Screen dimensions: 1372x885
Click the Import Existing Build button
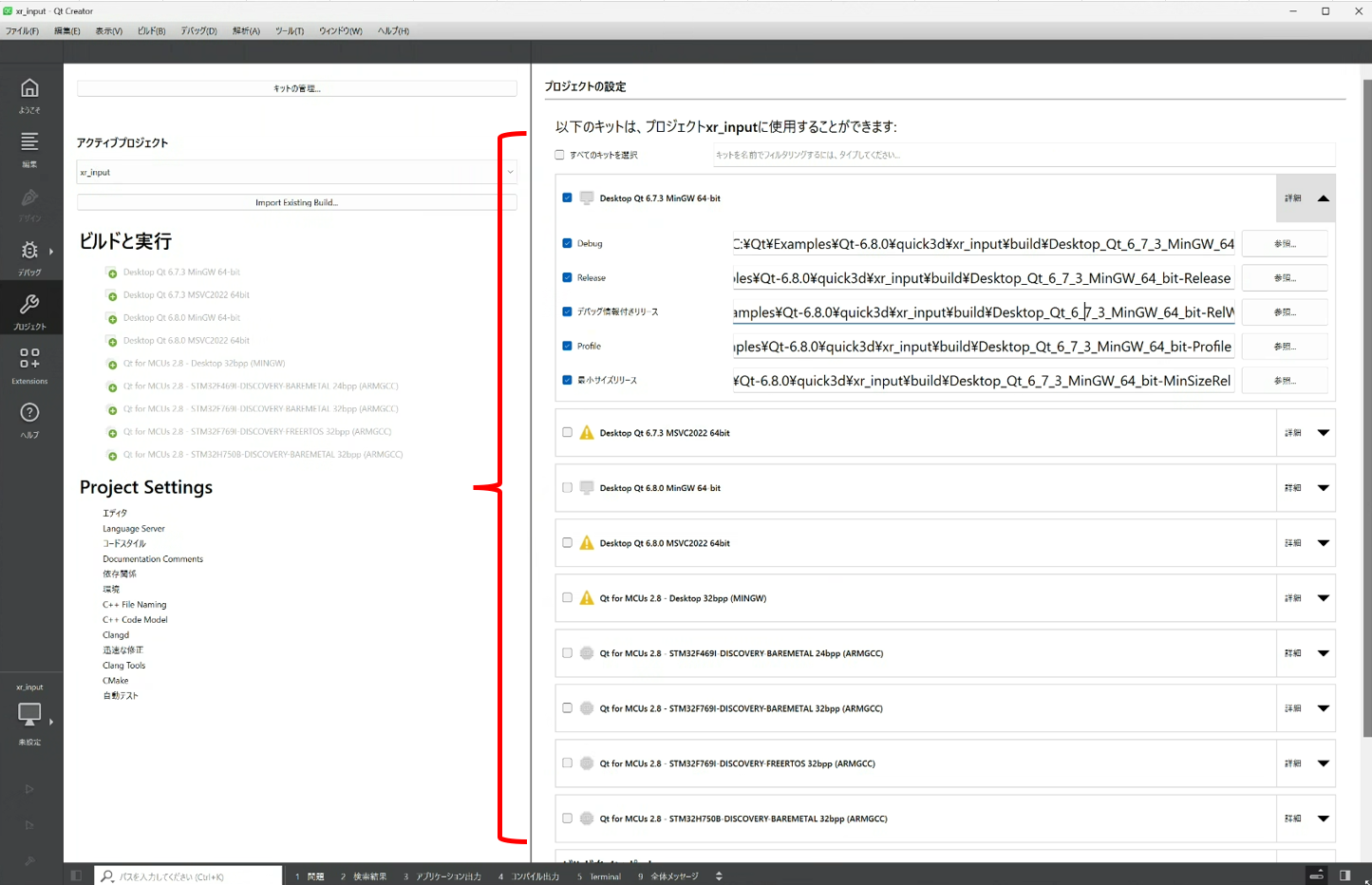point(296,202)
